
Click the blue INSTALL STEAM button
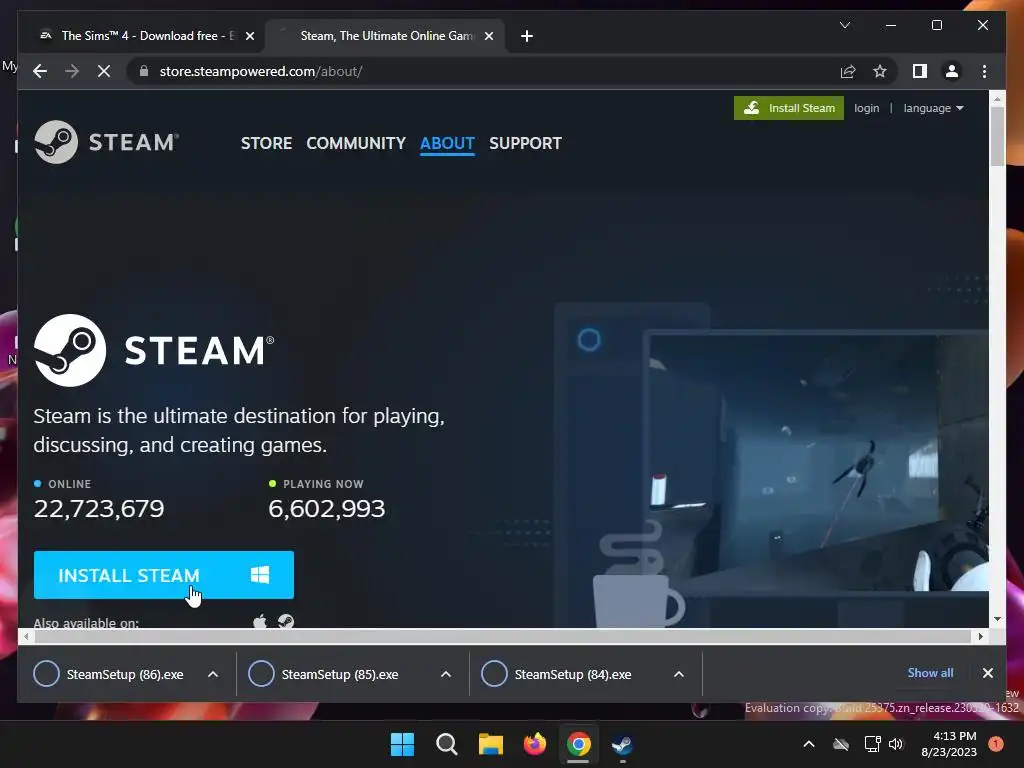click(164, 575)
